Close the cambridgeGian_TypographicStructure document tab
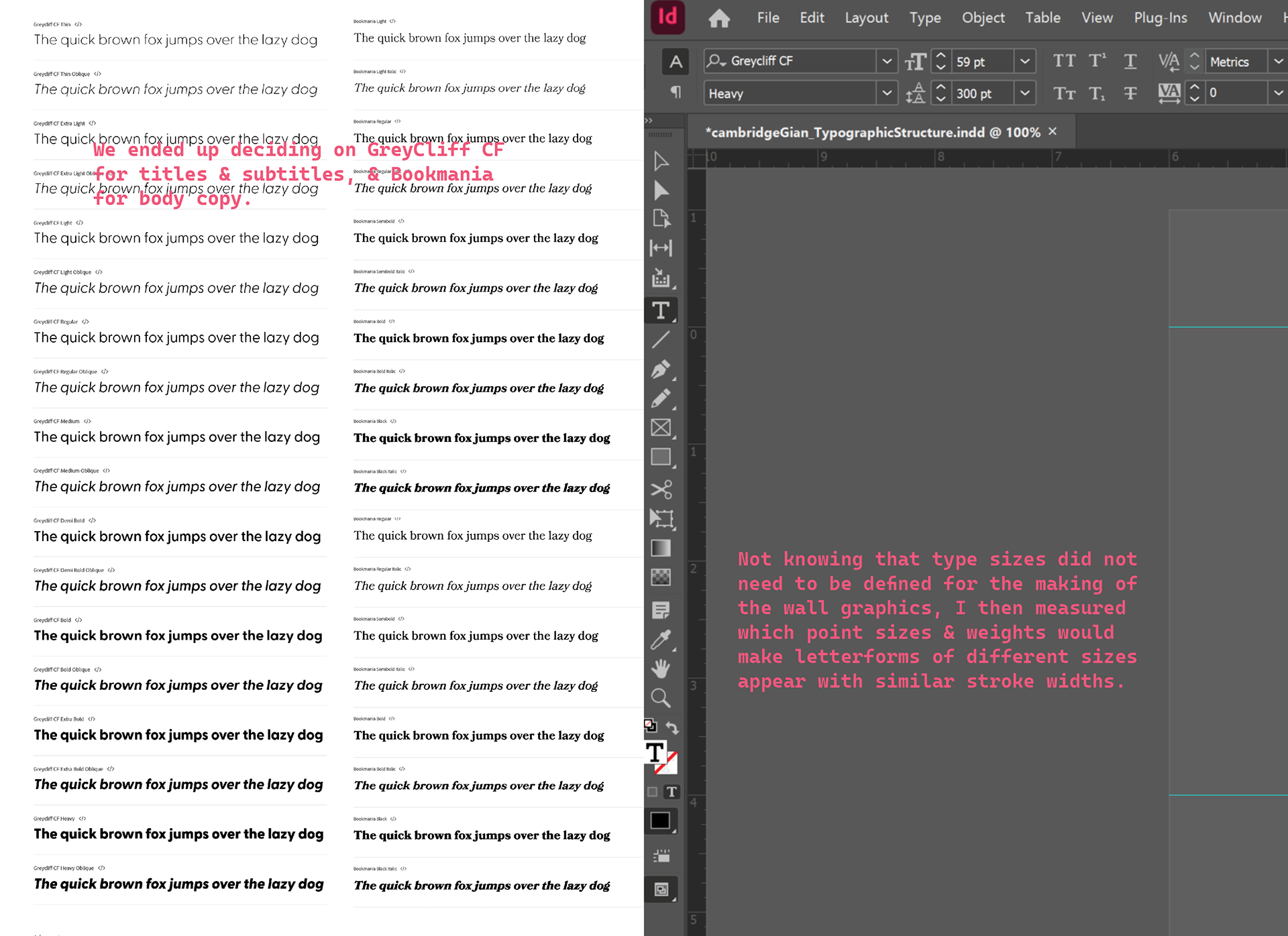1288x936 pixels. pyautogui.click(x=1053, y=131)
